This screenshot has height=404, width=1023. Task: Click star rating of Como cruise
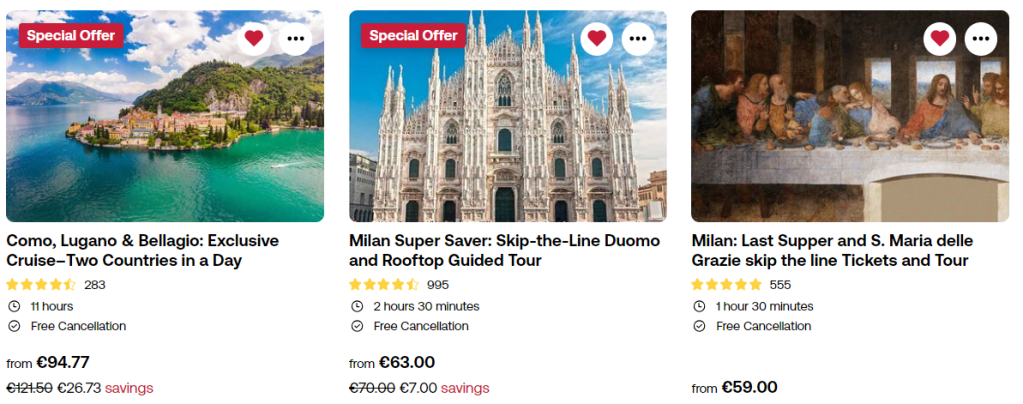point(41,284)
